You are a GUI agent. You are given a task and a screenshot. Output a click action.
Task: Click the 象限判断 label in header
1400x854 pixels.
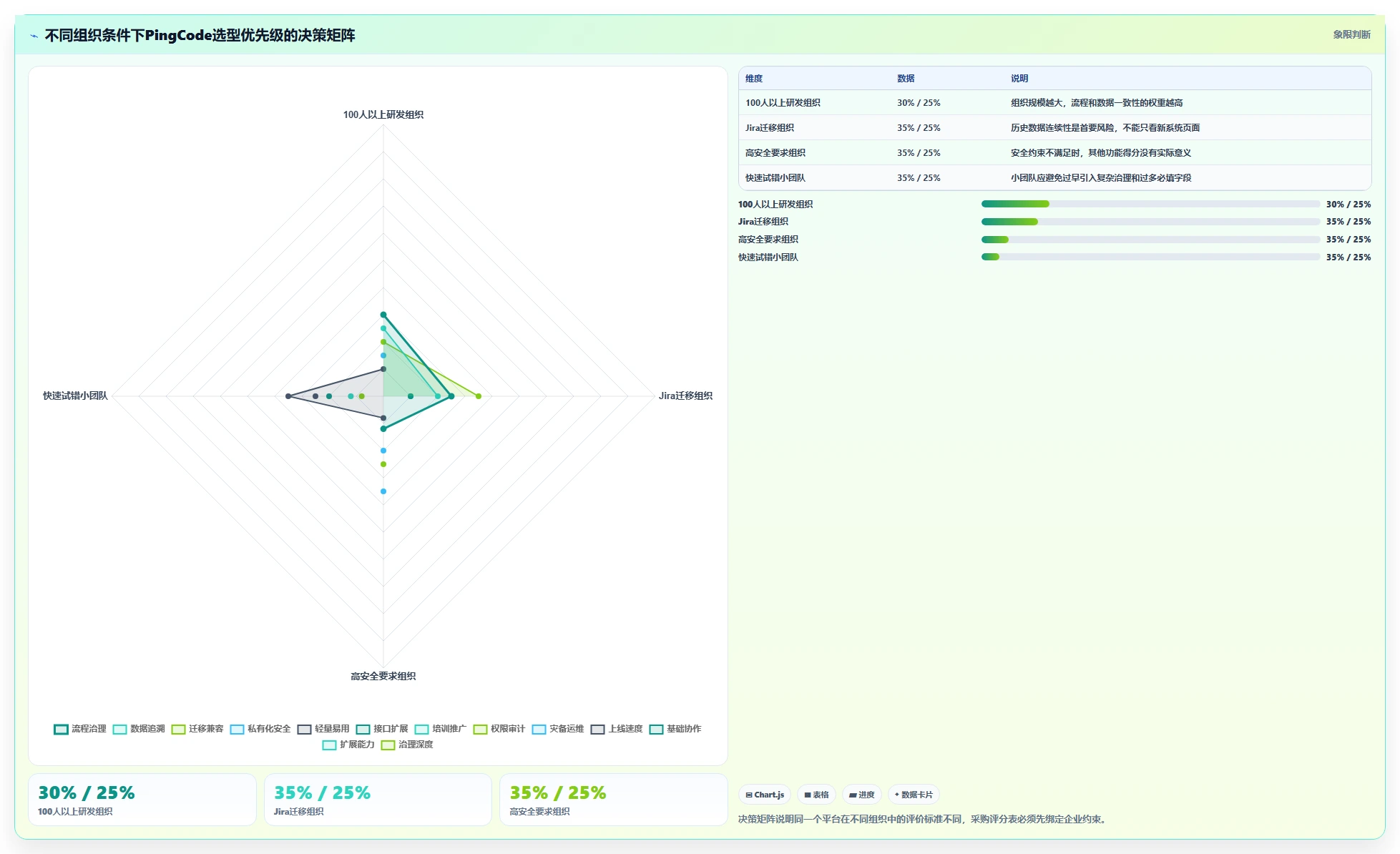pos(1351,34)
